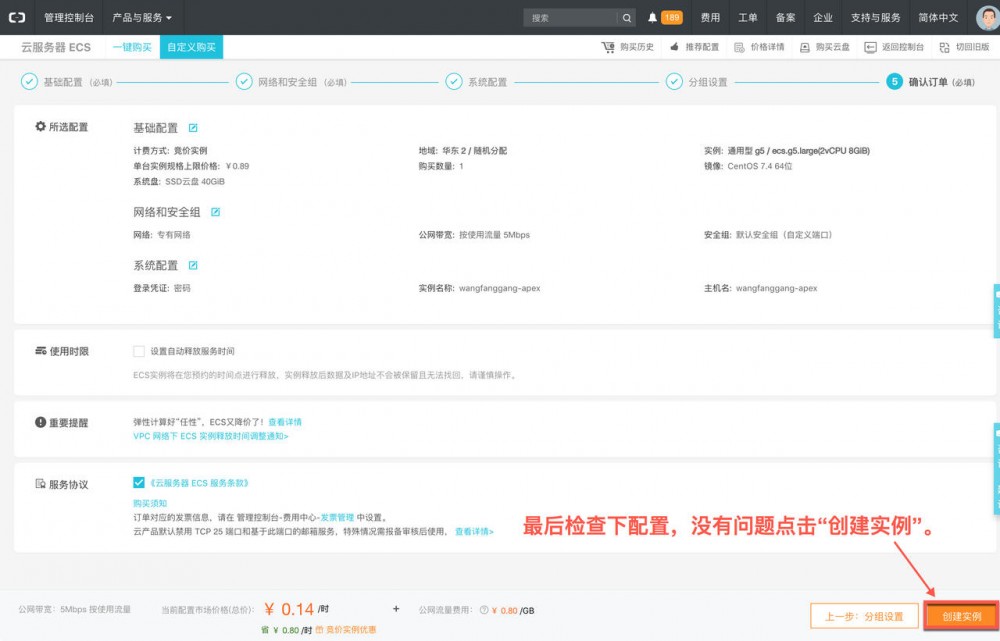This screenshot has width=1000, height=641.
Task: Click 返回控制台 to return to console
Action: [x=899, y=46]
